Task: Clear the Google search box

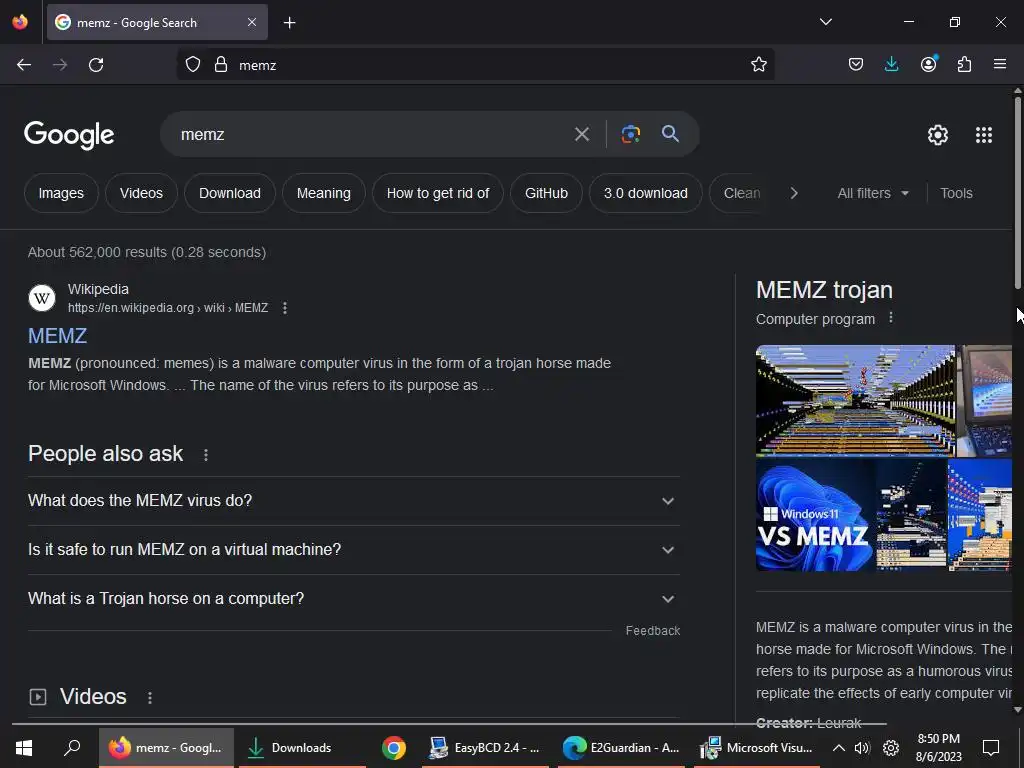Action: 581,135
